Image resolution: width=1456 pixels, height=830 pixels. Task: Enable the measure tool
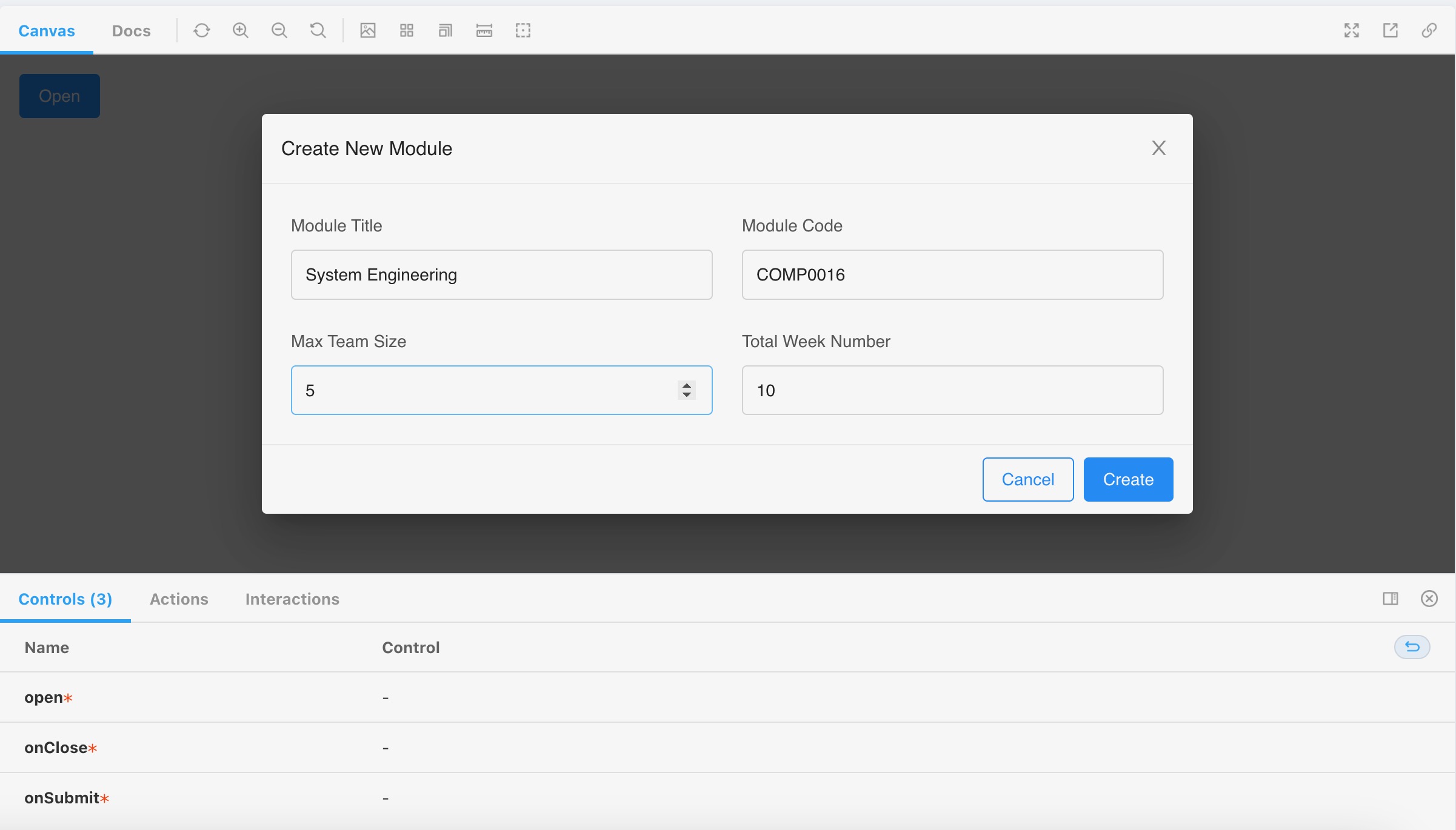[484, 30]
